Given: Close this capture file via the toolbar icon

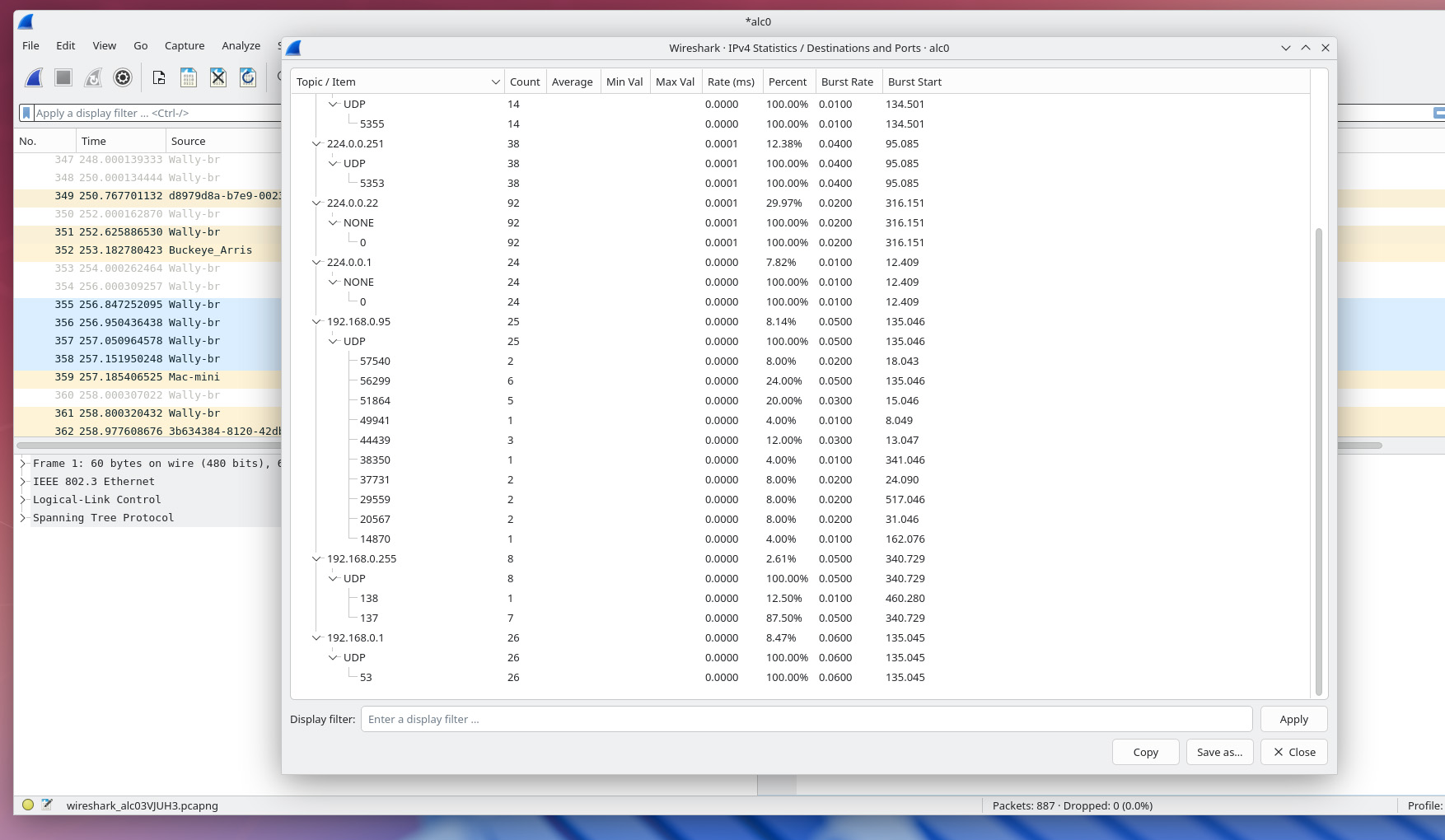Looking at the screenshot, I should click(218, 77).
